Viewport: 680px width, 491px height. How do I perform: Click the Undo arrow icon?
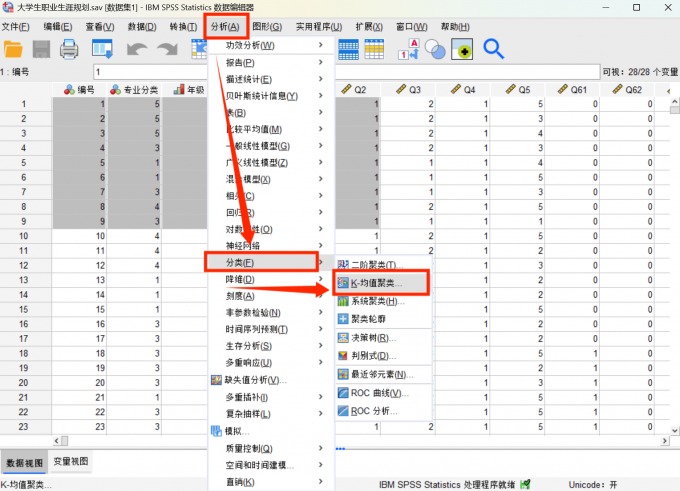pos(137,49)
